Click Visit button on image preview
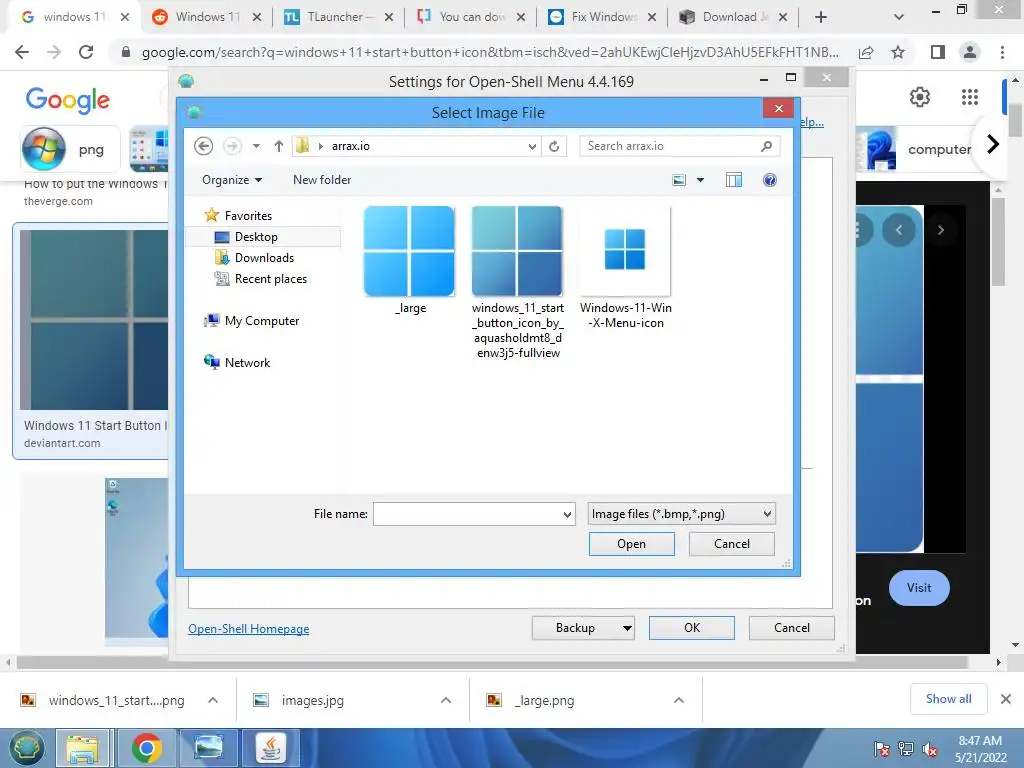Image resolution: width=1024 pixels, height=768 pixels. 919,588
